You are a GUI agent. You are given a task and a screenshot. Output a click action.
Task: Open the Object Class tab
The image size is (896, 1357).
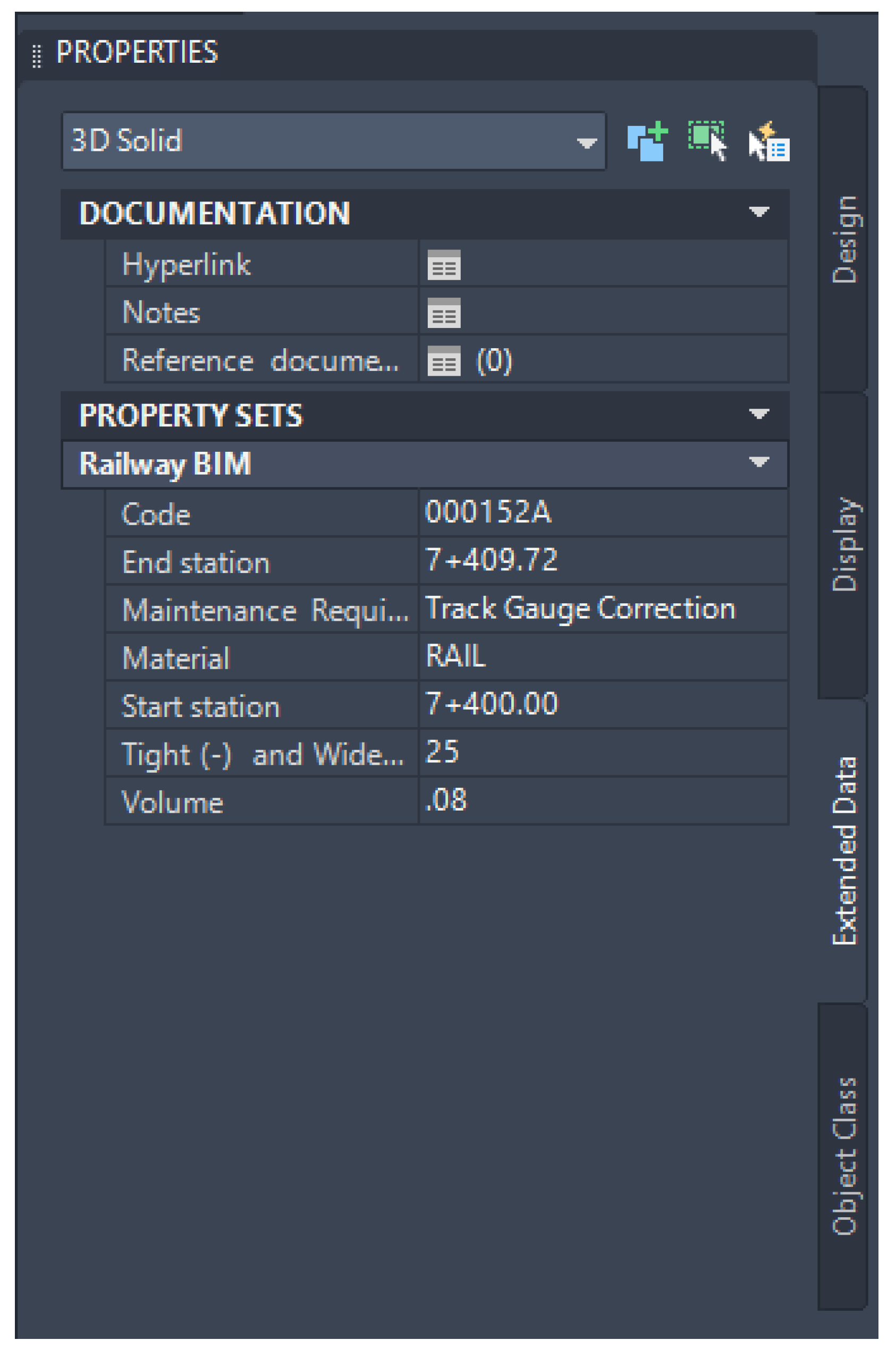844,1156
